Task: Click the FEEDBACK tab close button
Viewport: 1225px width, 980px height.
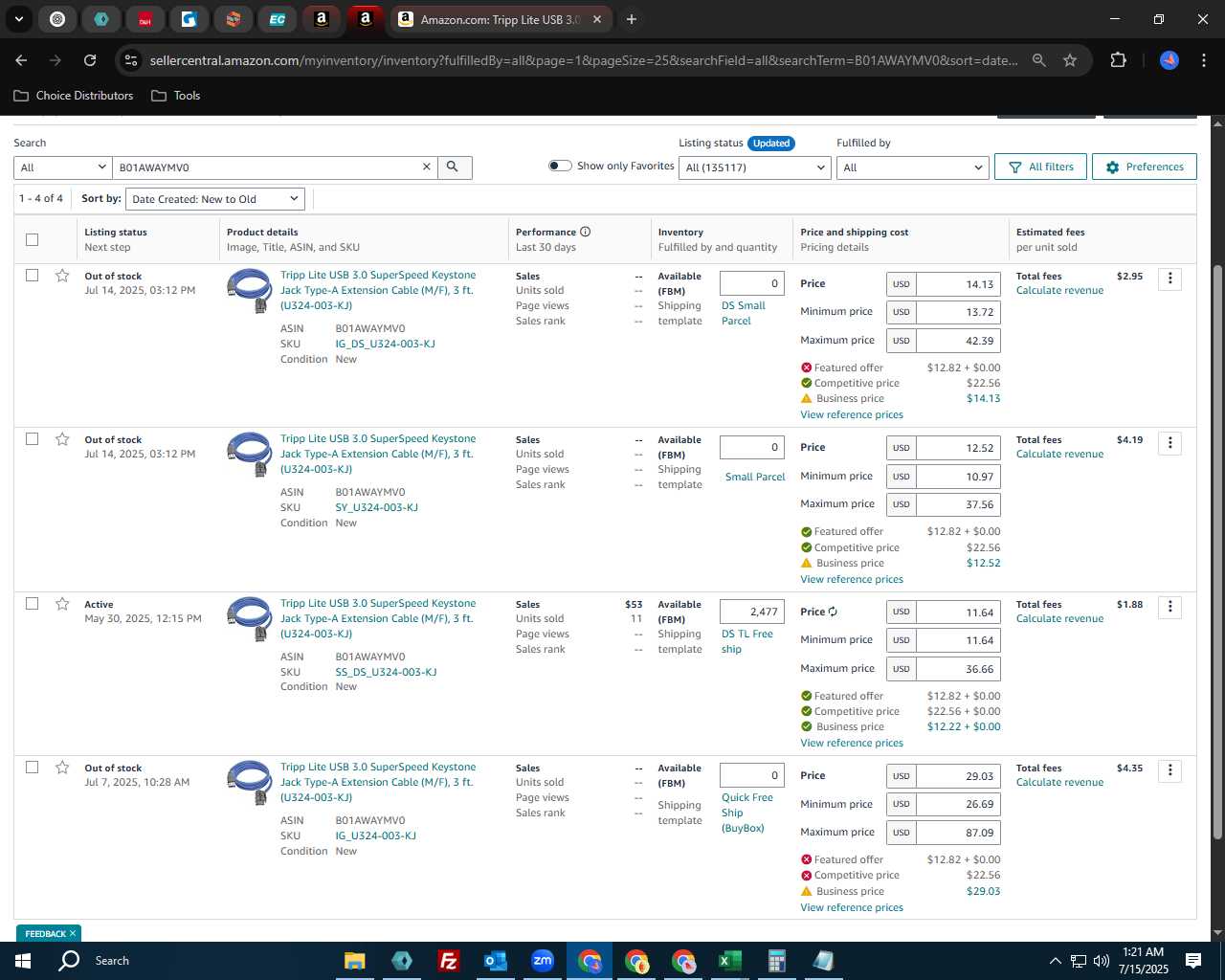Action: pyautogui.click(x=73, y=933)
